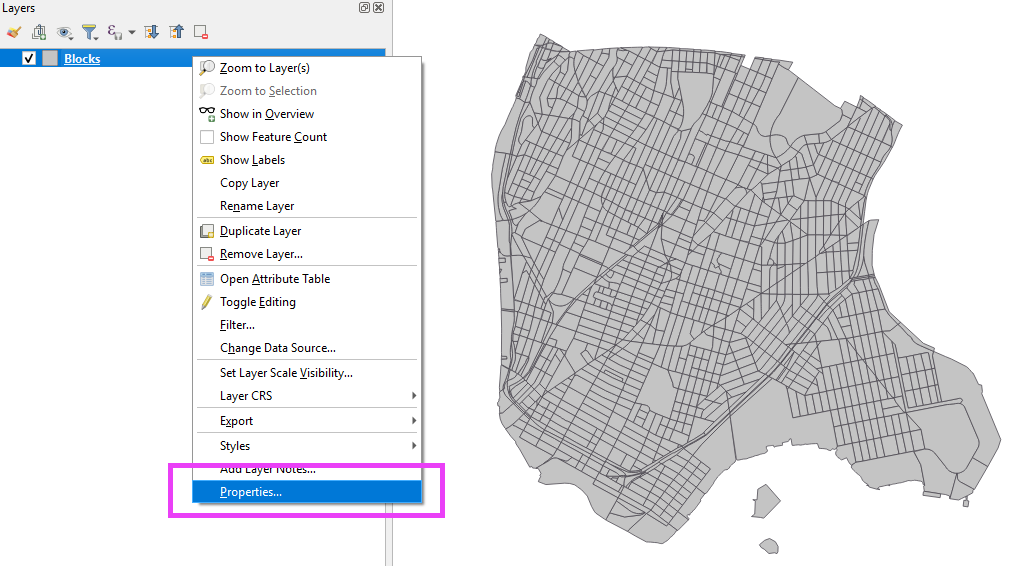Click the Layers panel title
This screenshot has height=566, width=1026.
point(18,8)
